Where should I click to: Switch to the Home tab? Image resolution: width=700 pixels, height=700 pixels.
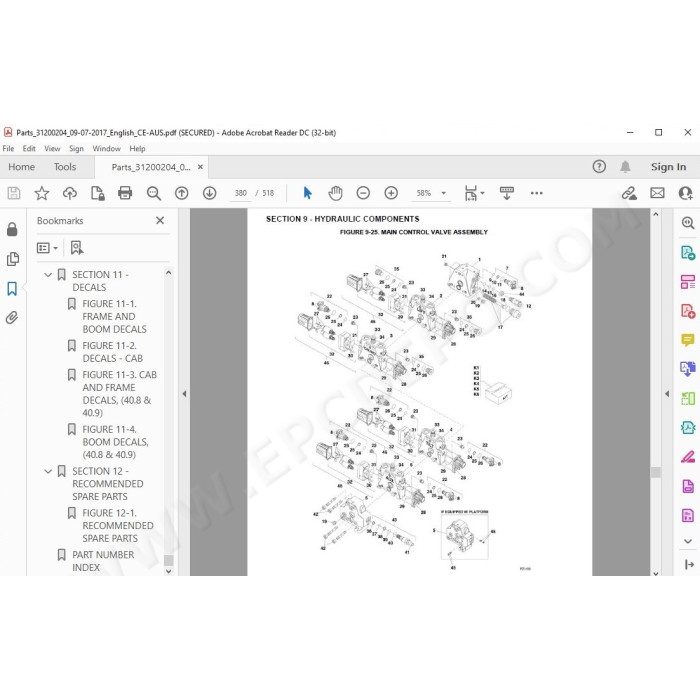tap(21, 167)
